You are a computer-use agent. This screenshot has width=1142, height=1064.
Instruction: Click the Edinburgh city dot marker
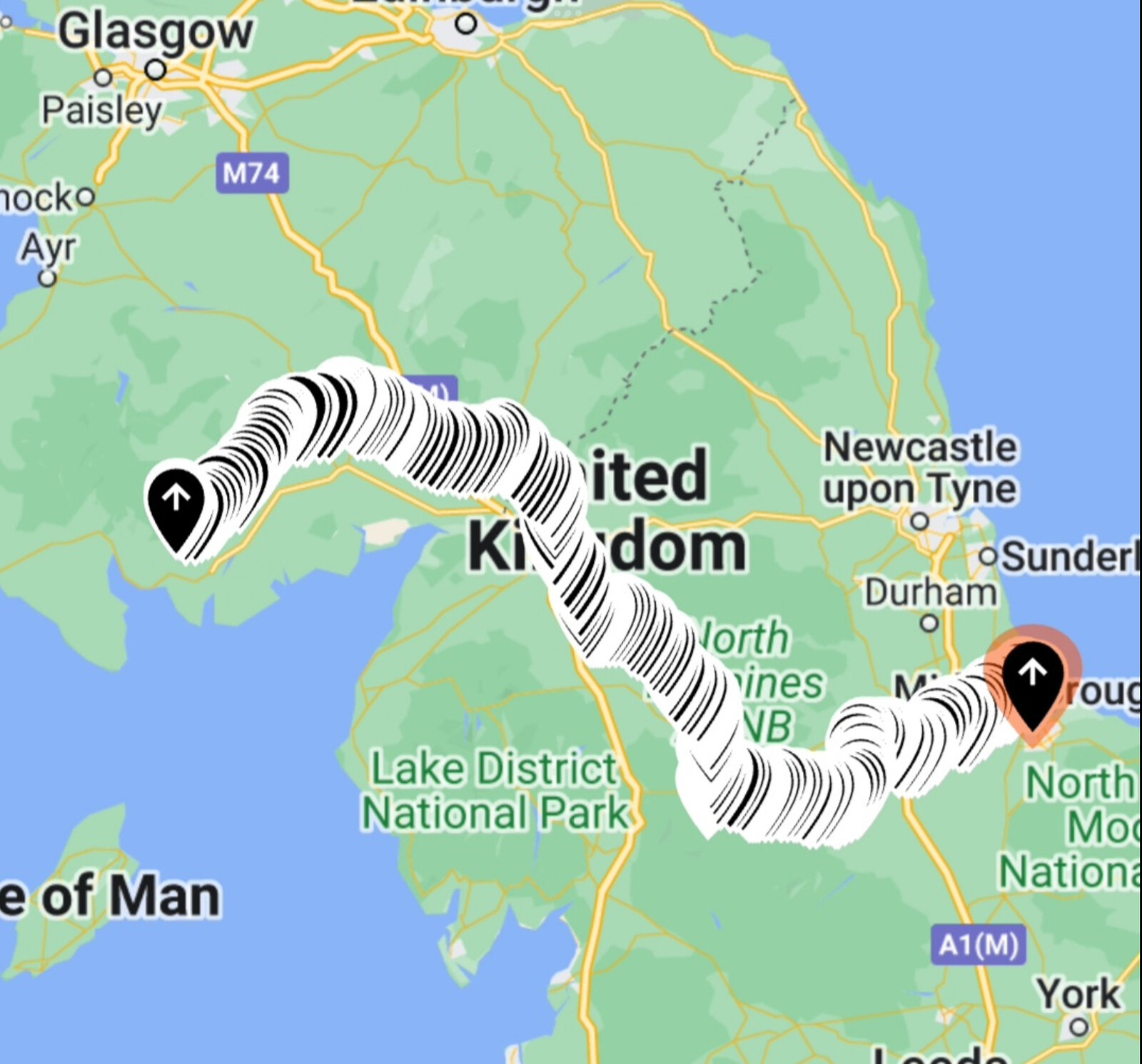coord(466,24)
